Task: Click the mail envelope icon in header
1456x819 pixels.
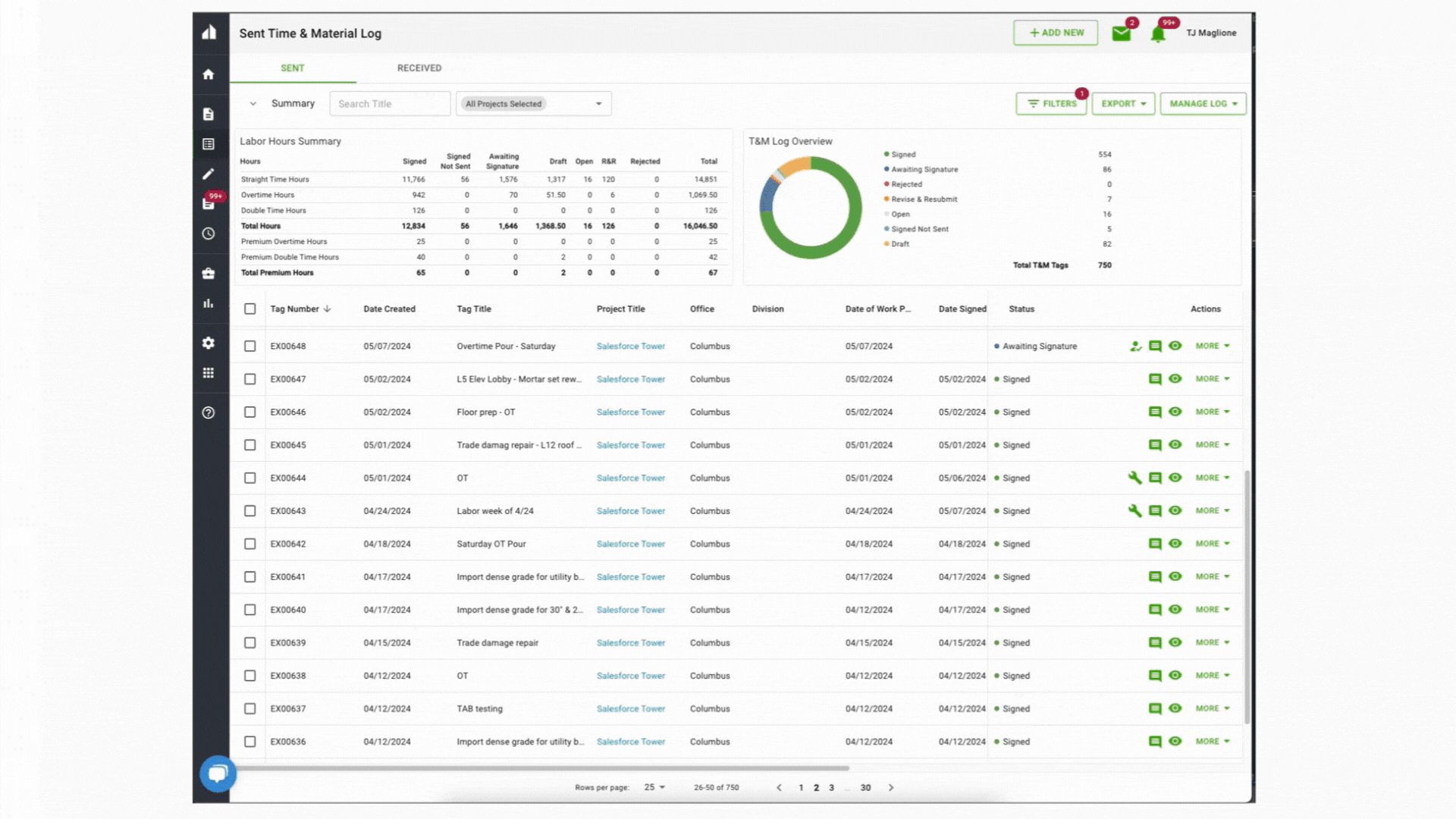Action: 1121,34
